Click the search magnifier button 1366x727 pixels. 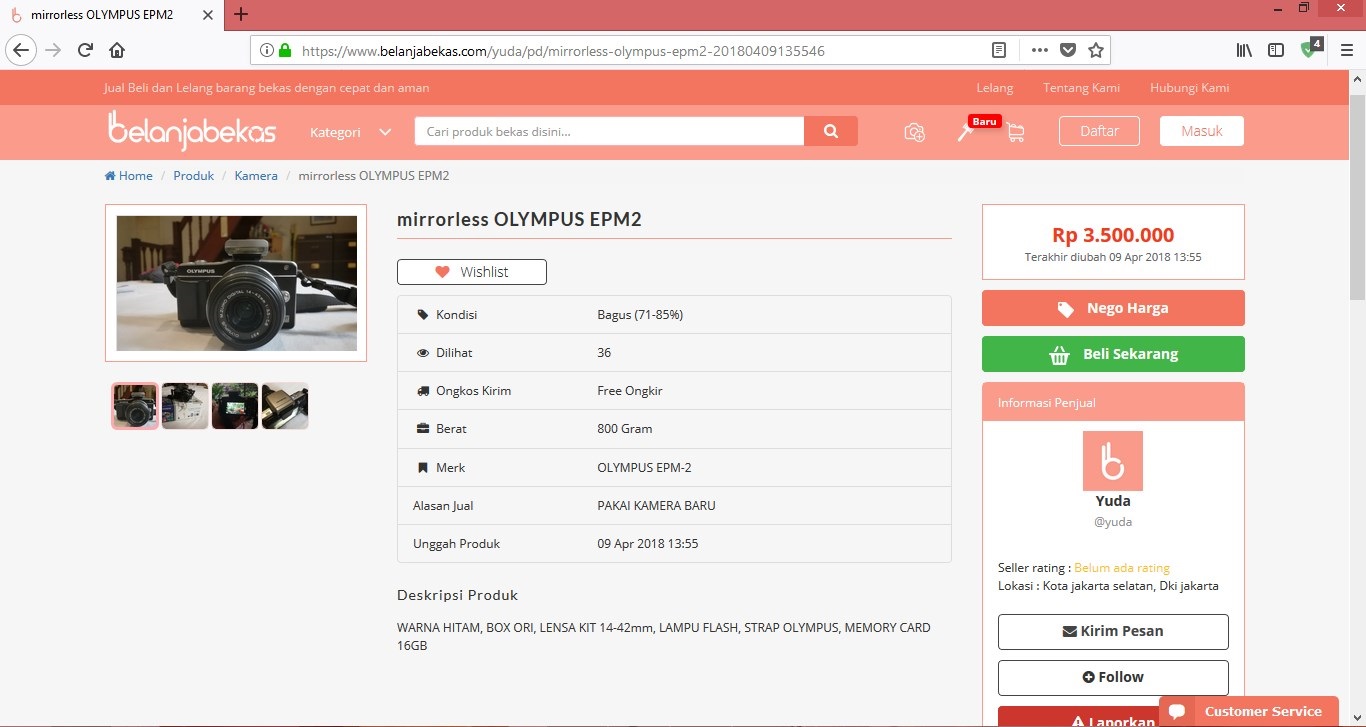[831, 131]
